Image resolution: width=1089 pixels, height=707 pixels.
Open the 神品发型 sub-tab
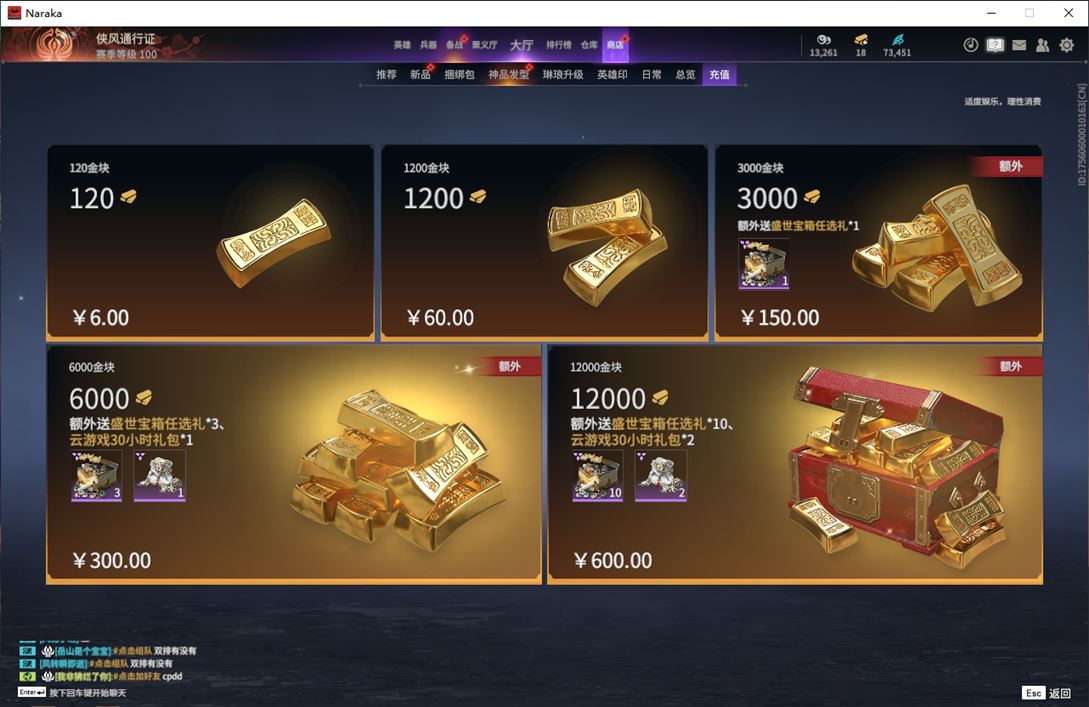[508, 74]
